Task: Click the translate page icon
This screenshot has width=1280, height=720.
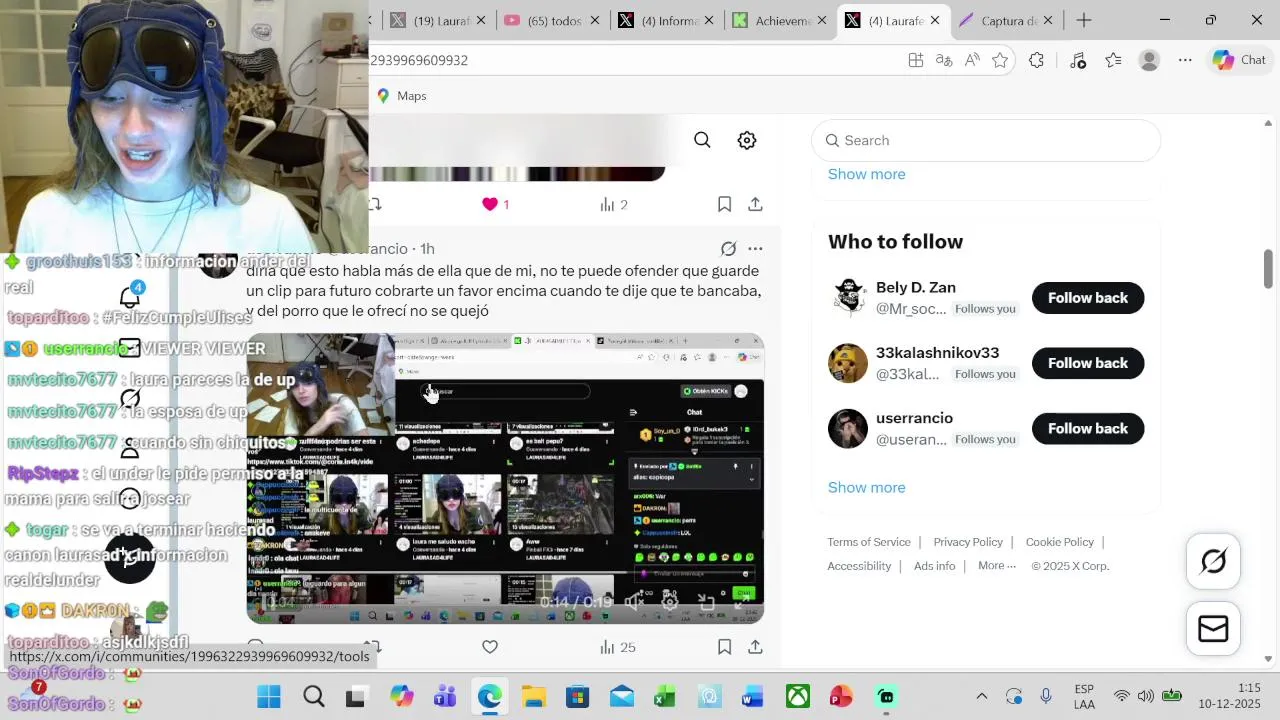Action: point(944,60)
